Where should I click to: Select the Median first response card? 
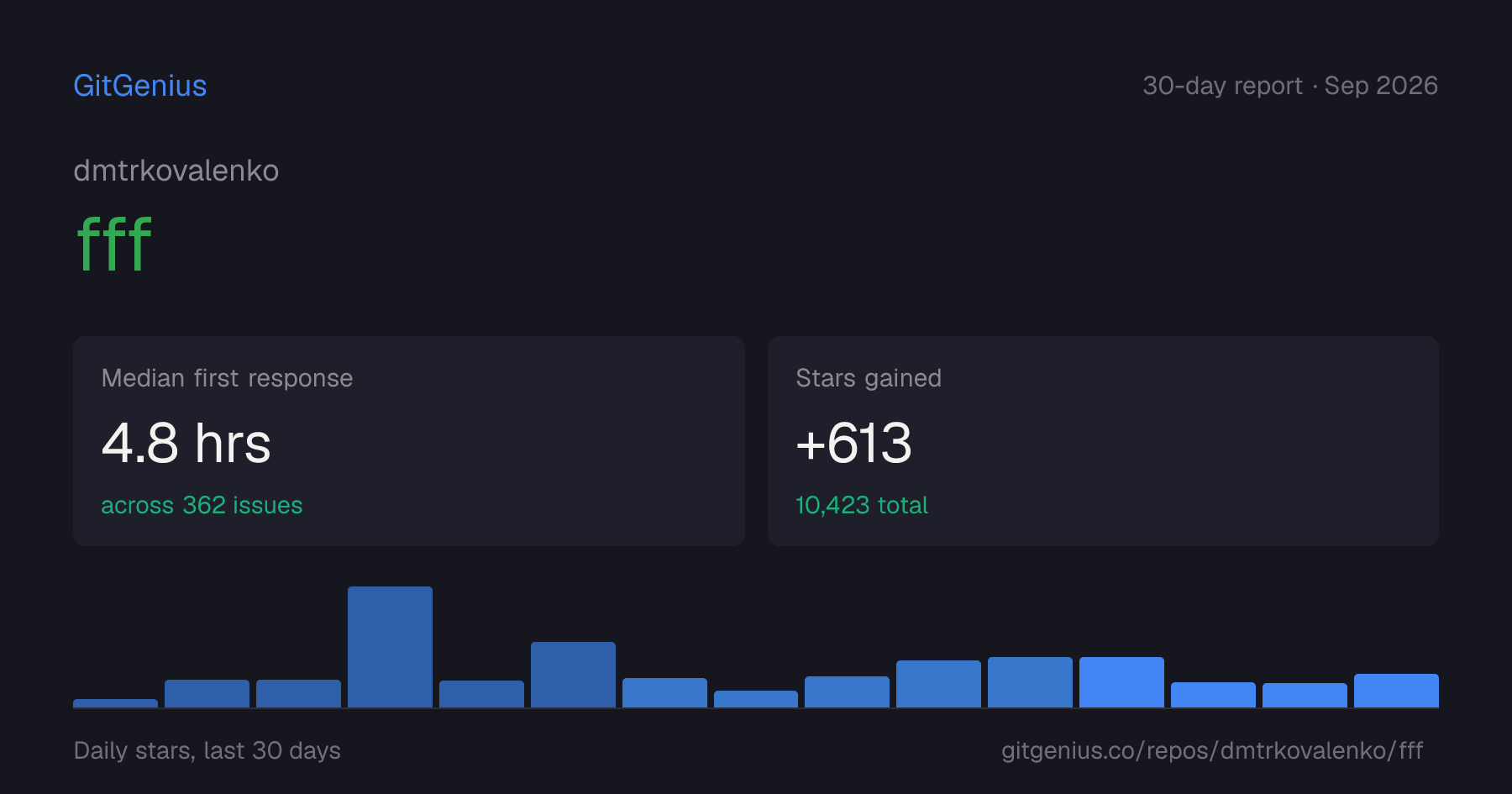click(409, 441)
